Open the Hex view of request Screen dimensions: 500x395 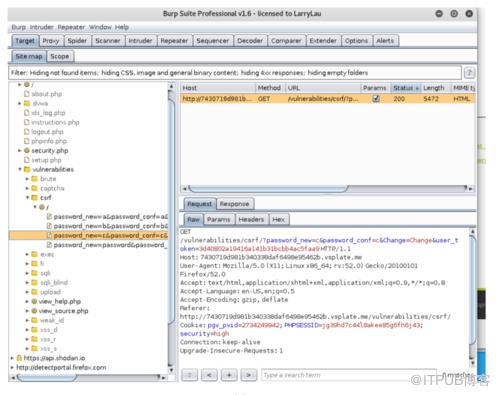click(x=278, y=219)
